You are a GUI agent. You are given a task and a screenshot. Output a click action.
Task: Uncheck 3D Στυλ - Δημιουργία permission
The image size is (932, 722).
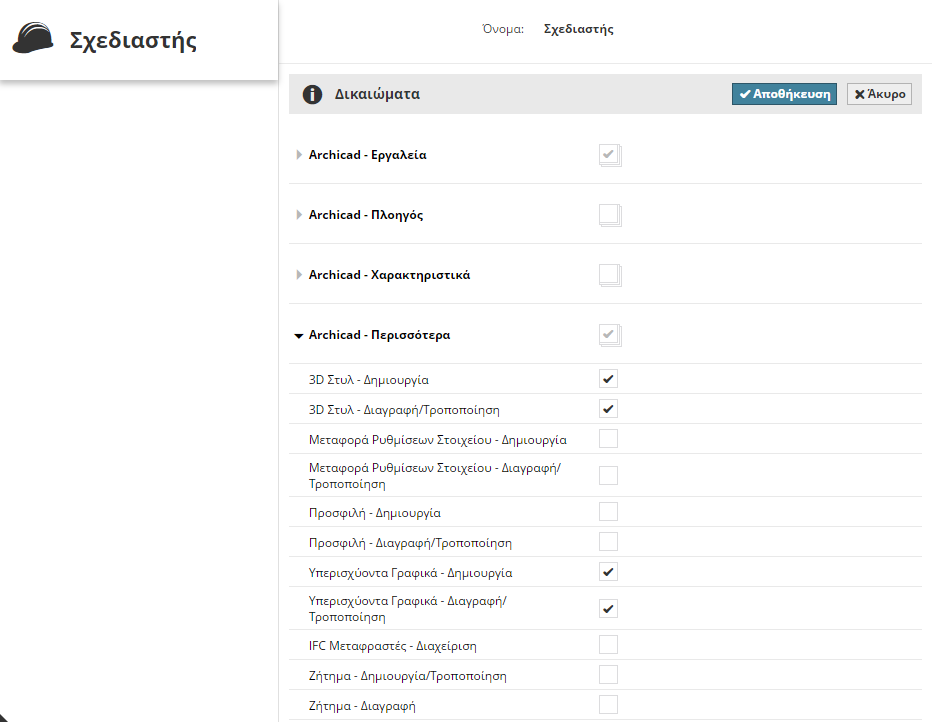click(x=608, y=379)
